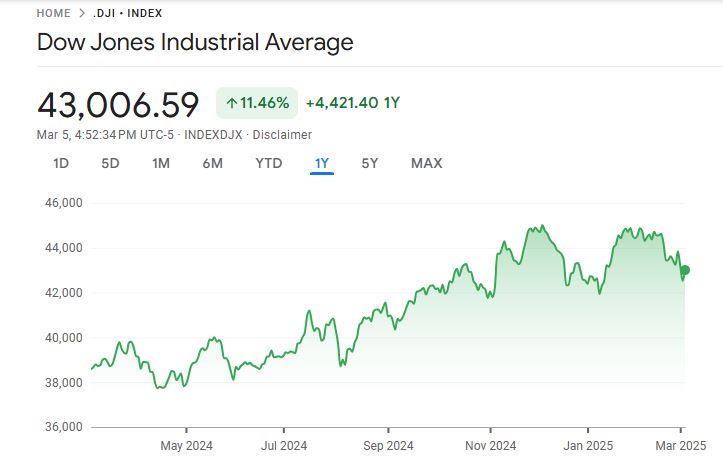Select the 1Y time range tab
This screenshot has height=472, width=723.
[322, 163]
